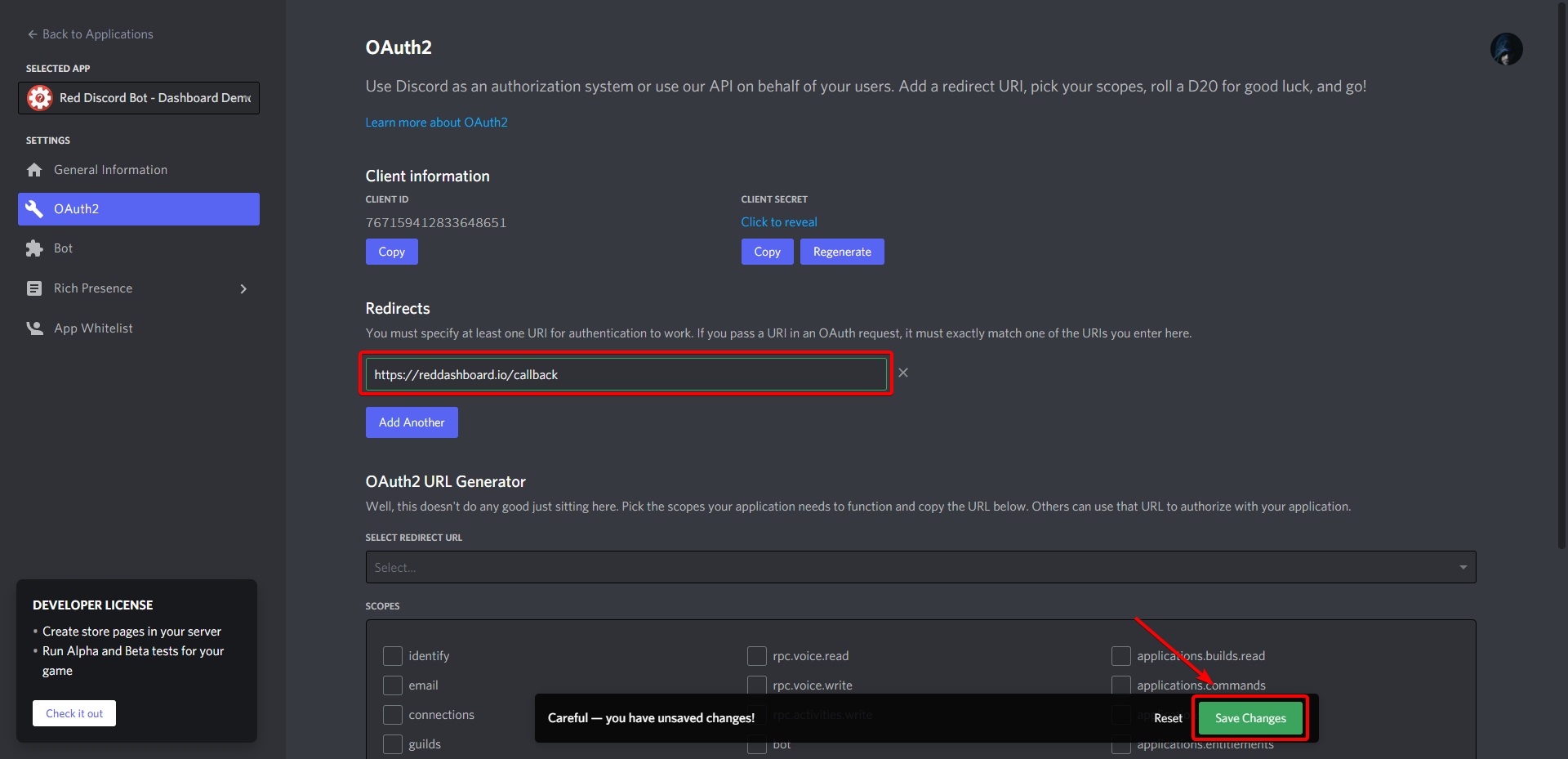
Task: Go Back to Applications
Action: (90, 34)
